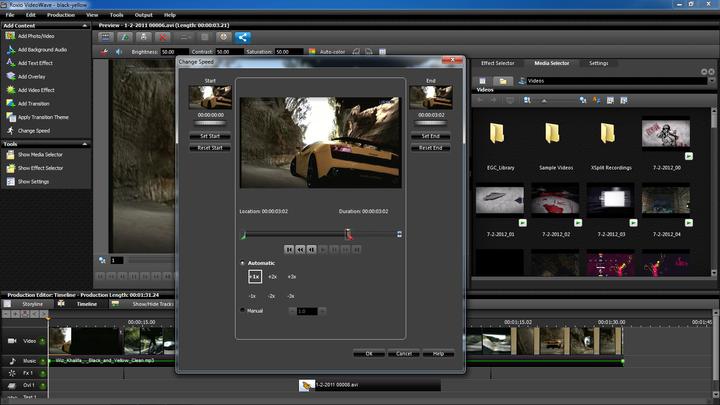
Task: Increase the manual speed value stepper
Action: tap(322, 311)
